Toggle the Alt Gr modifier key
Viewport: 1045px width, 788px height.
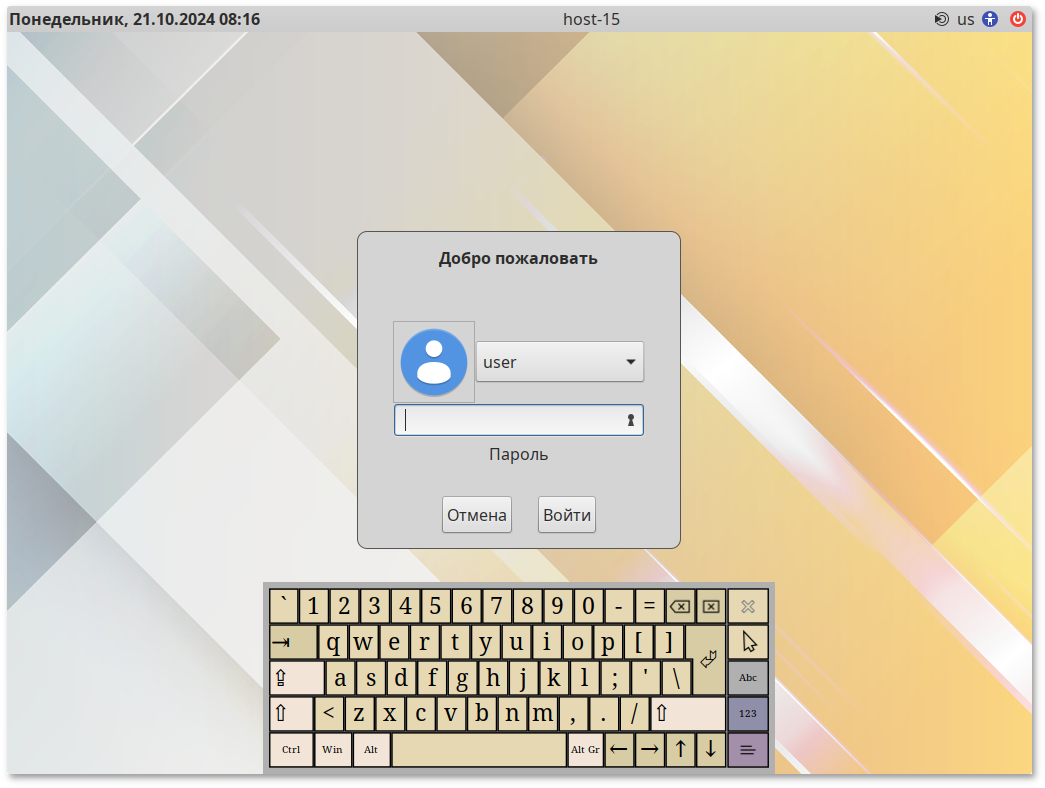[x=585, y=750]
